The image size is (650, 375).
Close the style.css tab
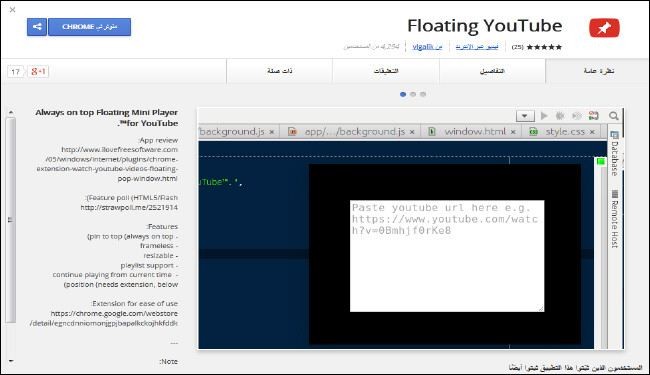click(x=592, y=132)
